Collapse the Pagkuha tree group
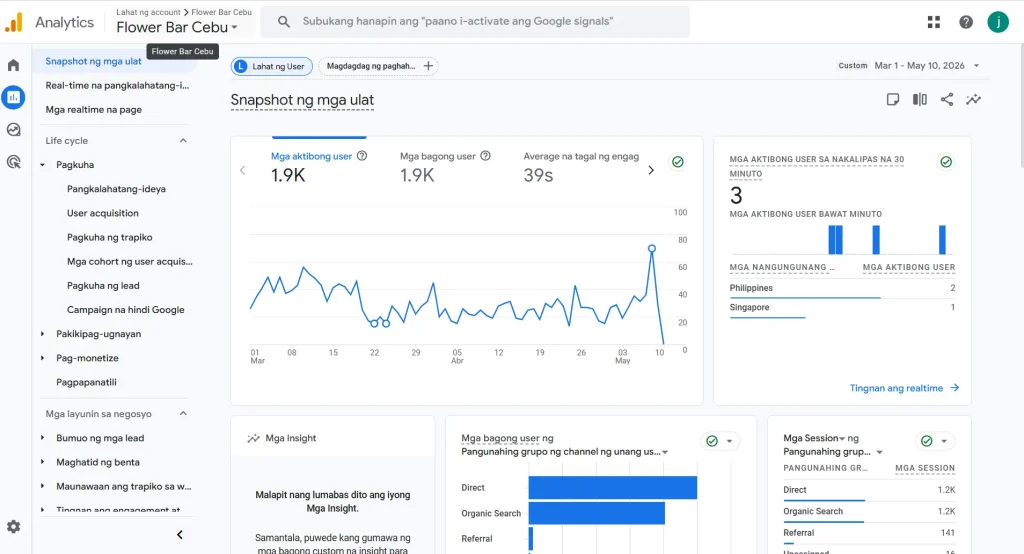Viewport: 1024px width, 554px height. [x=42, y=165]
